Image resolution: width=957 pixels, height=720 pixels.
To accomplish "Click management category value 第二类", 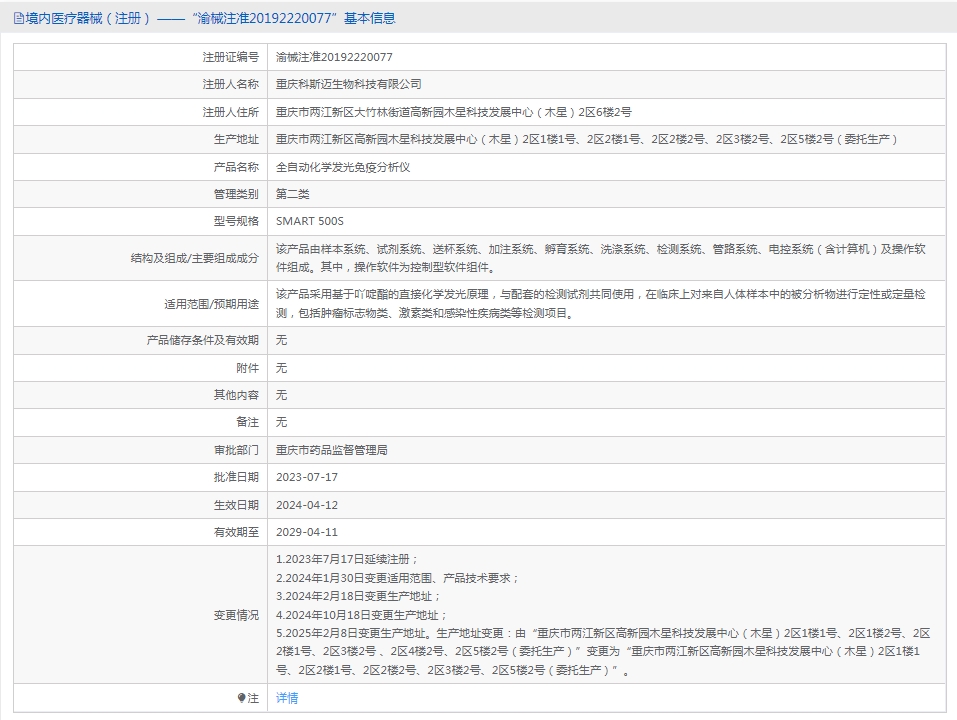I will coord(293,194).
